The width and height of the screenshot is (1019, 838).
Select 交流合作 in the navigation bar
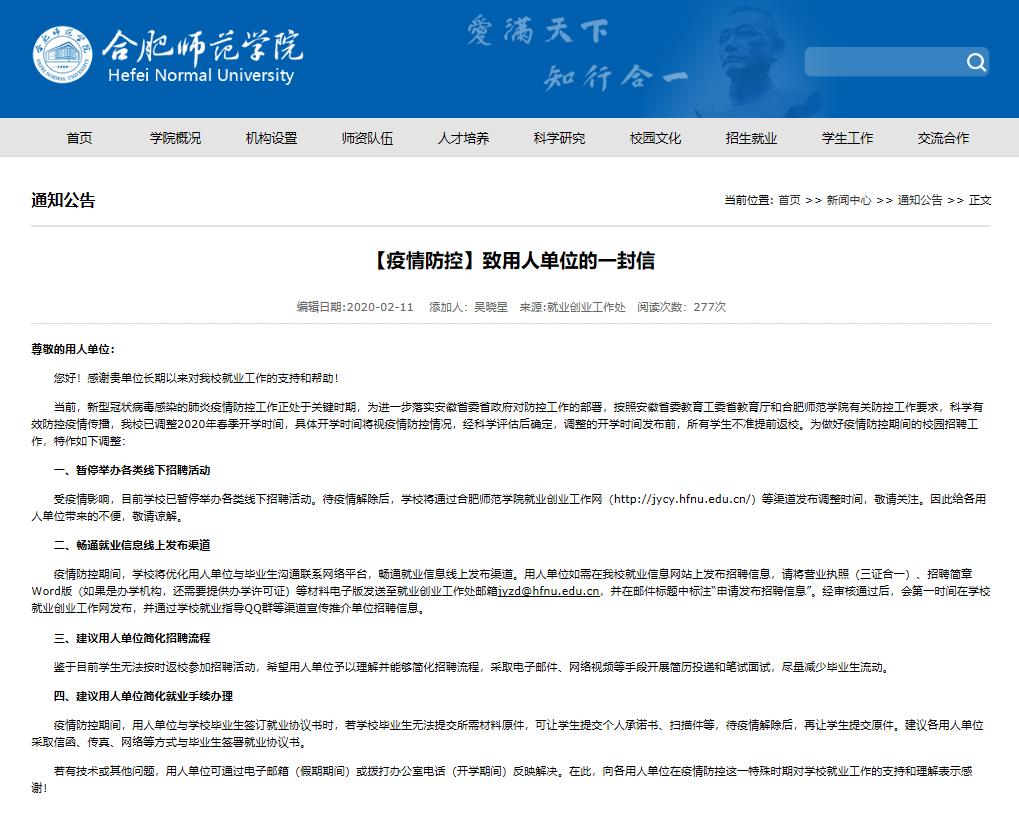click(x=943, y=138)
